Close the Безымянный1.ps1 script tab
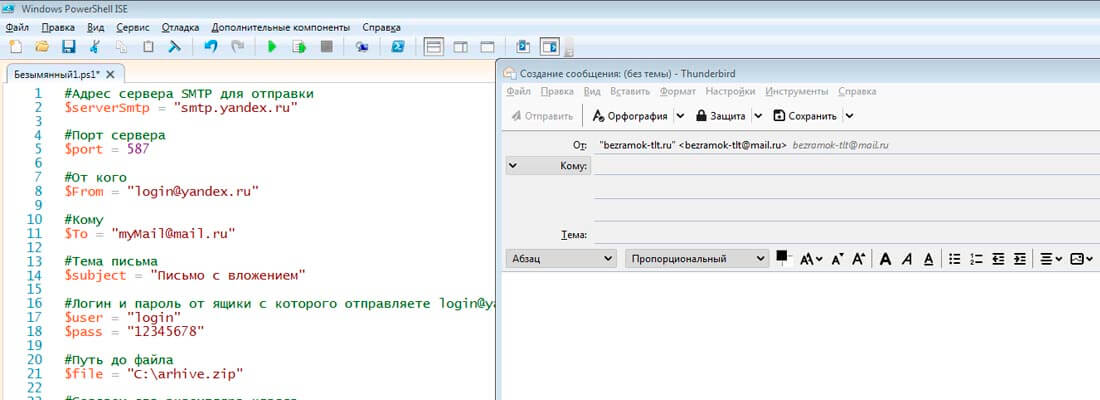 [x=110, y=74]
